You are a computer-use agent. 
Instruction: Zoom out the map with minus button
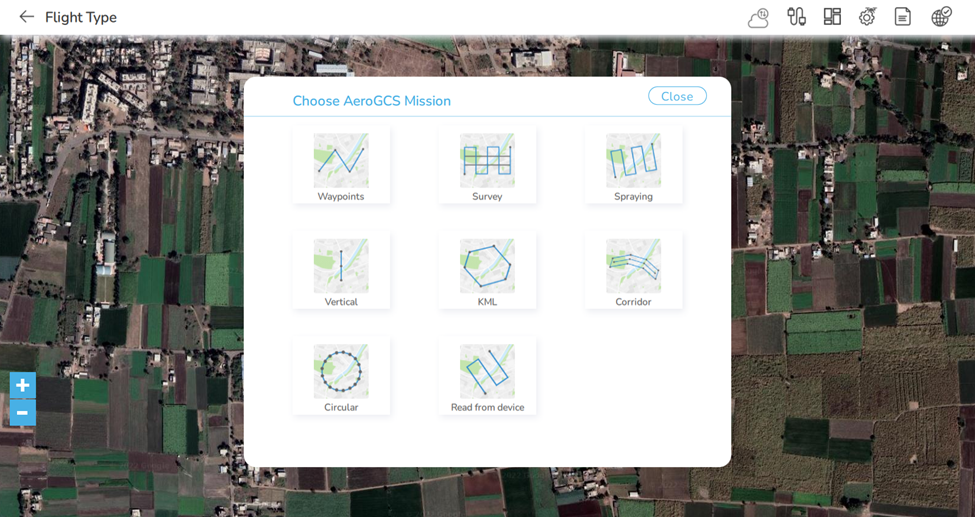pyautogui.click(x=22, y=412)
